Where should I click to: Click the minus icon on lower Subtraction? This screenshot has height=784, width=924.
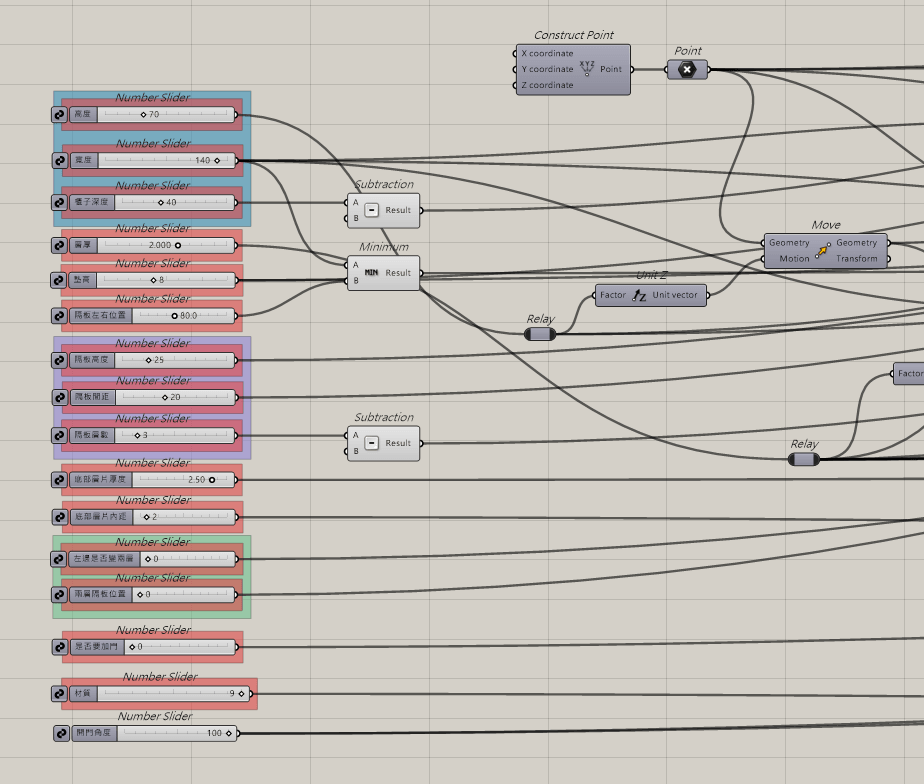[x=371, y=443]
